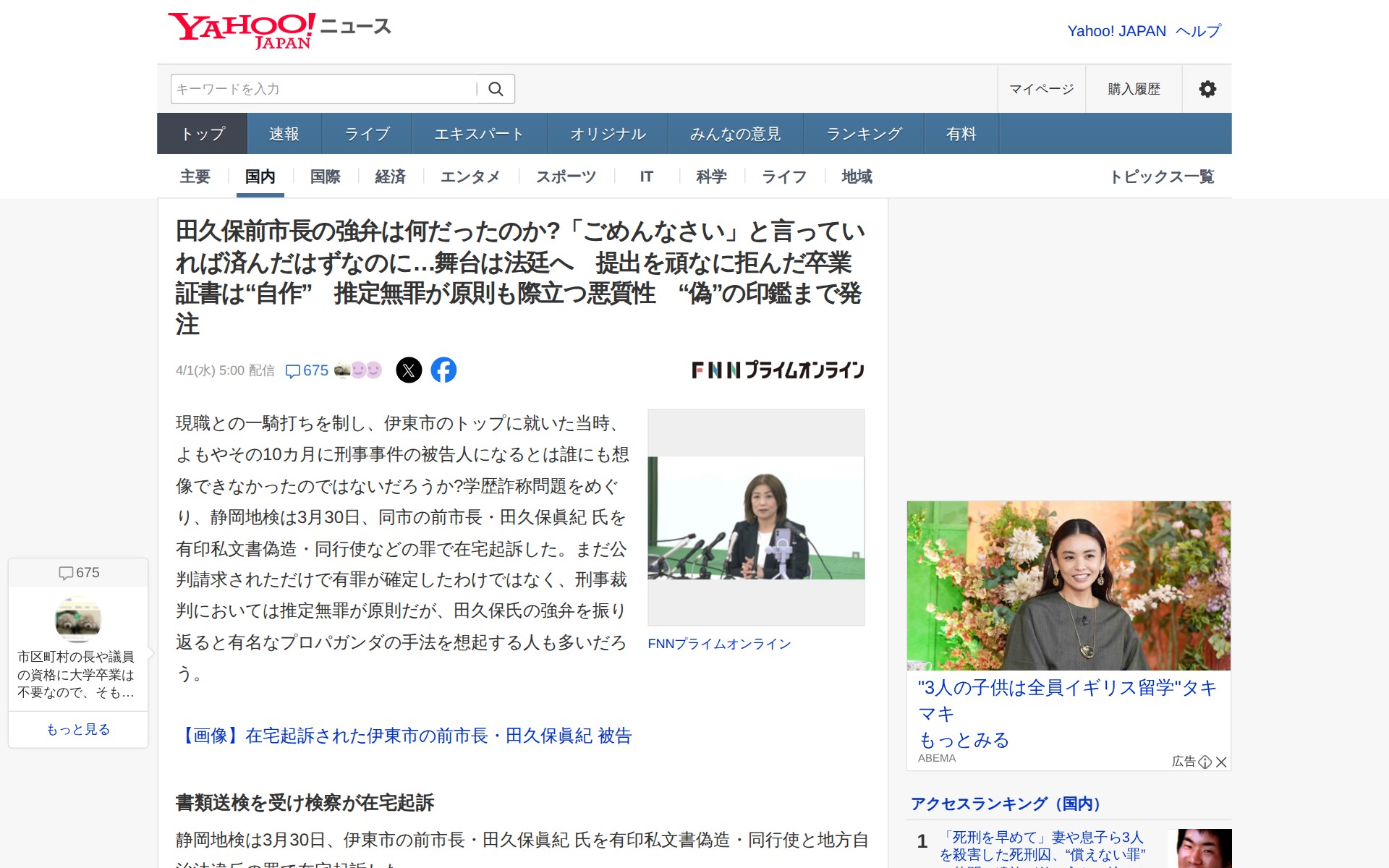Screen dimensions: 1389x868
Task: Open the ランキング tab
Action: point(864,134)
